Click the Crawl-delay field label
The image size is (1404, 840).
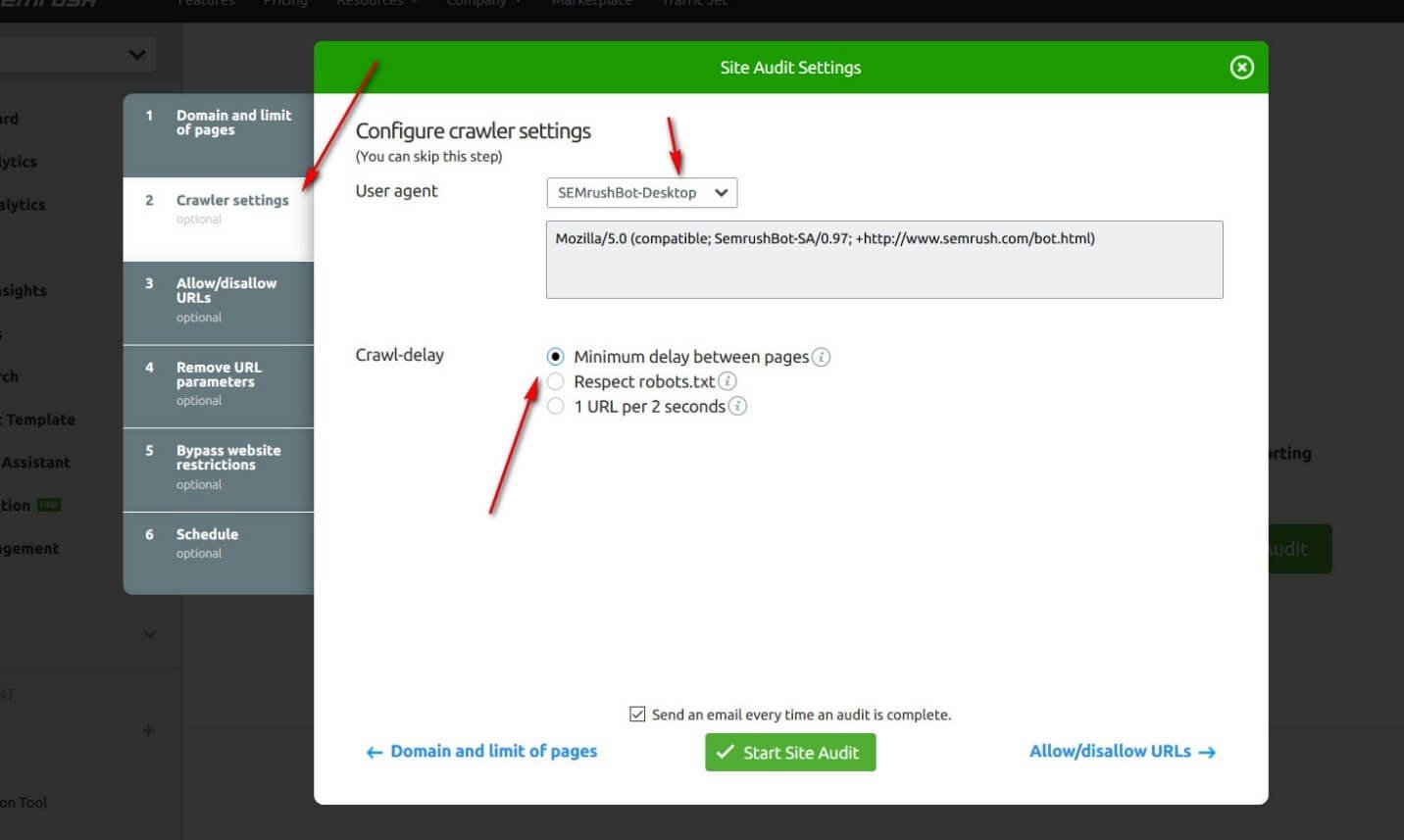tap(399, 355)
